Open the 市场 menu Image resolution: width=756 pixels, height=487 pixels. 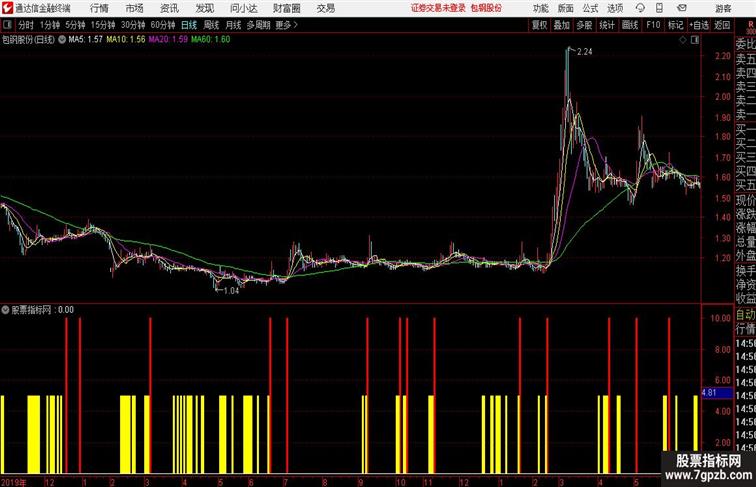pyautogui.click(x=135, y=8)
